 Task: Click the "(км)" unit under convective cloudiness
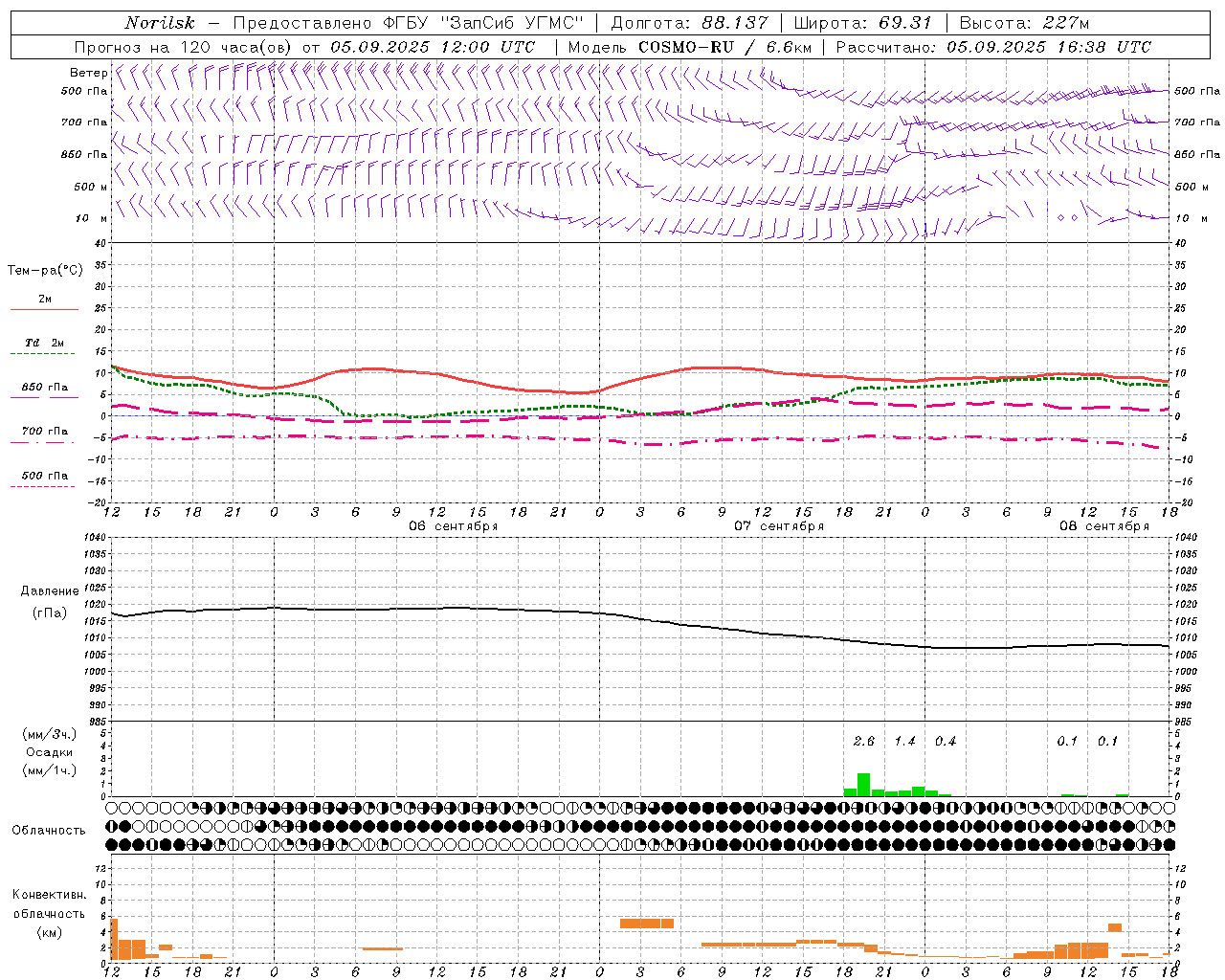[x=49, y=932]
